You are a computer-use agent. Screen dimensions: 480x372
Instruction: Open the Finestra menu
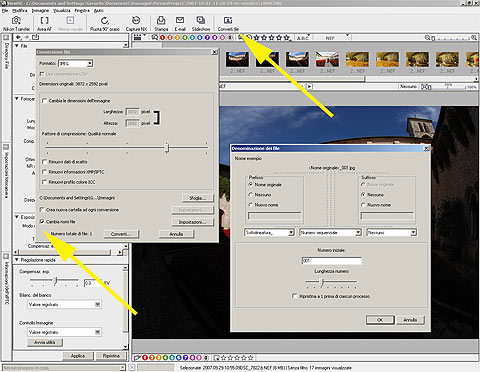point(82,11)
